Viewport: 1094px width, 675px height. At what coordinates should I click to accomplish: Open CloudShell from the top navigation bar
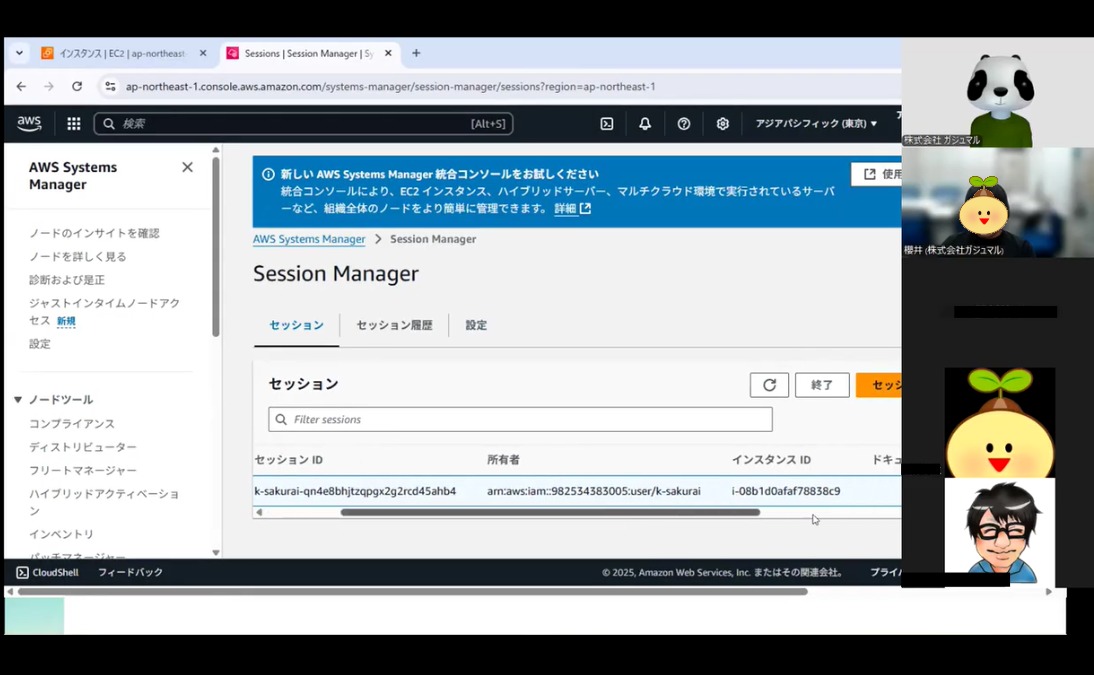pyautogui.click(x=606, y=124)
